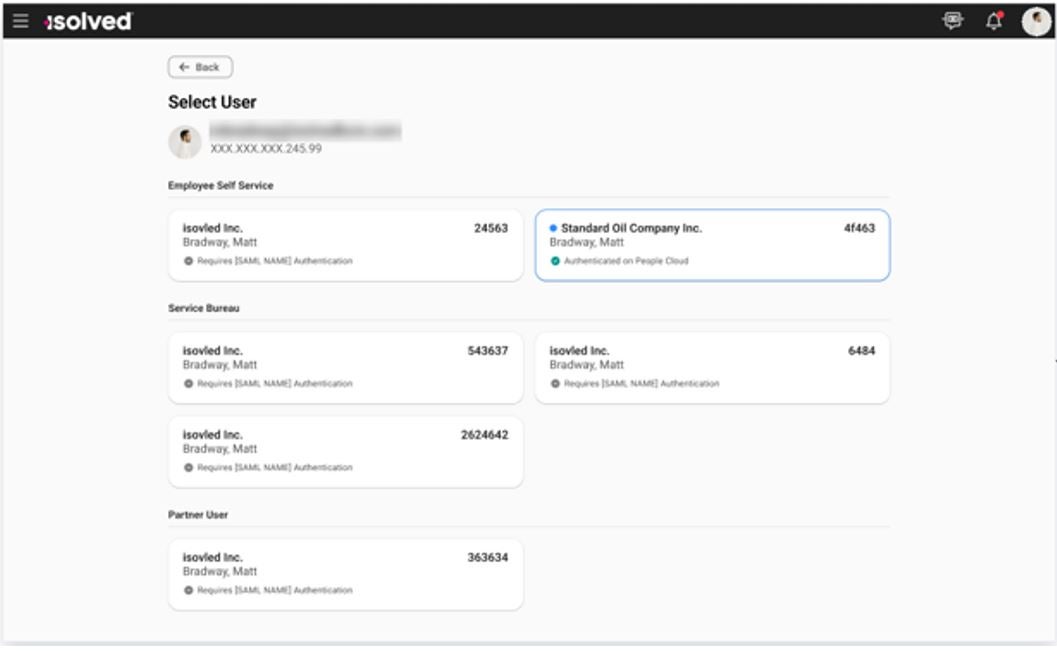Viewport: 1057px width, 651px height.
Task: Click SAML status icon on card 2624642
Action: tap(189, 468)
